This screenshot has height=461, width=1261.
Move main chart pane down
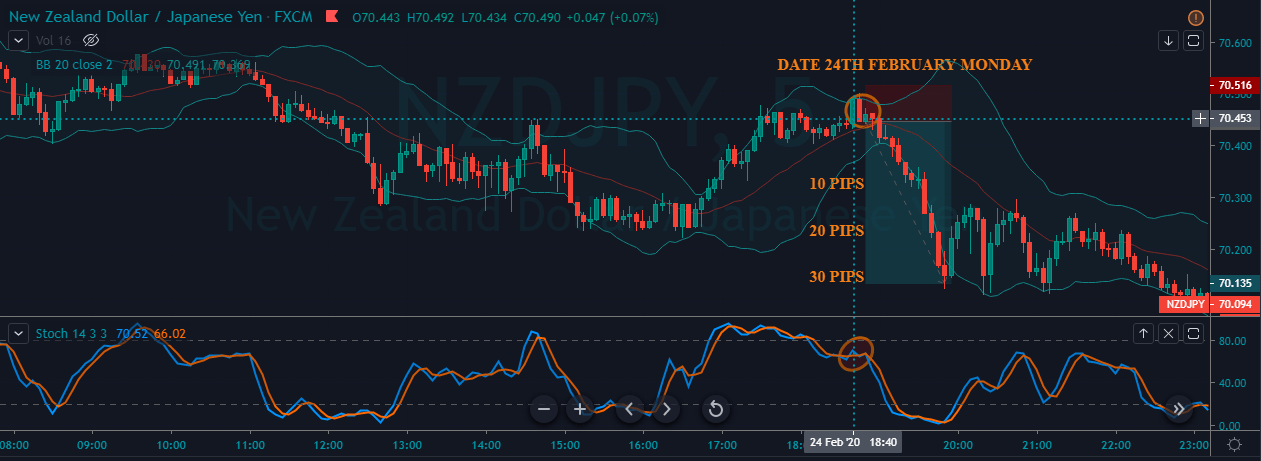click(x=1168, y=41)
